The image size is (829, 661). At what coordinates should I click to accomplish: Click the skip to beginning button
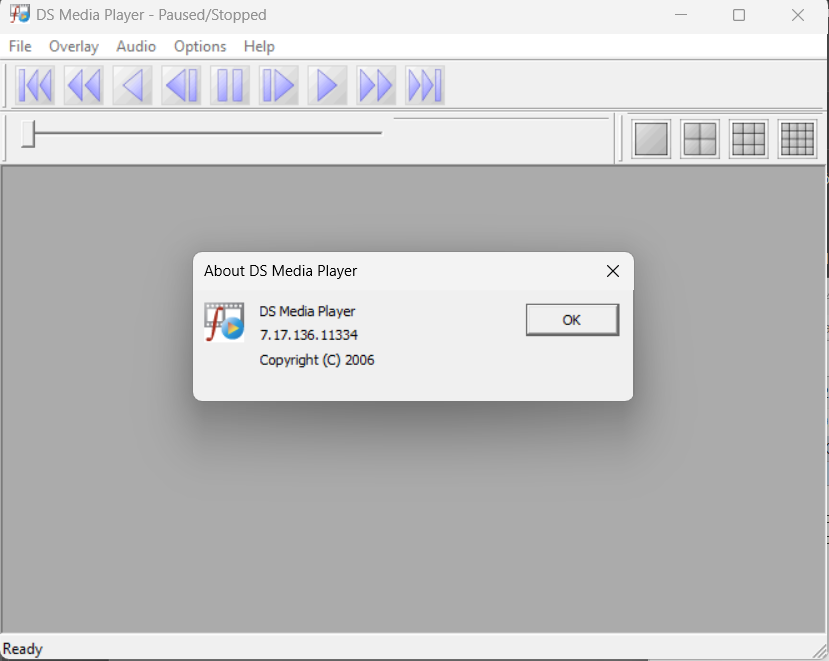pos(35,86)
